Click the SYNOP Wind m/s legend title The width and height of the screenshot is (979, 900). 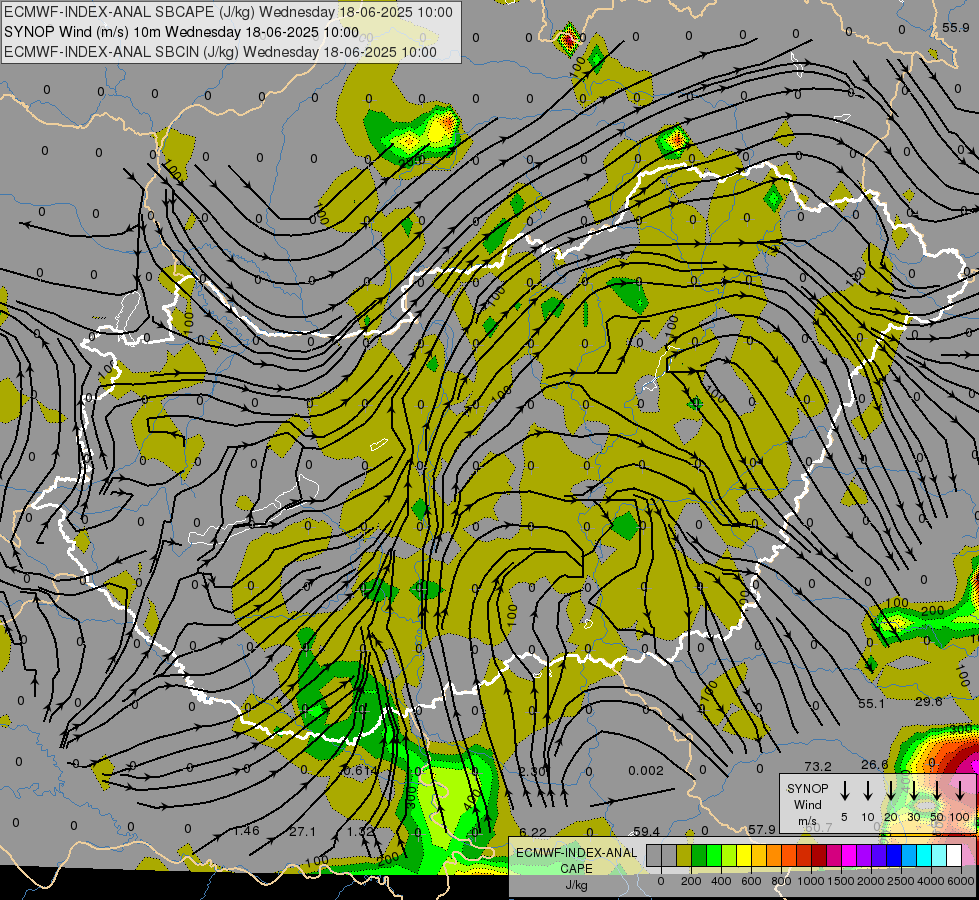(807, 805)
